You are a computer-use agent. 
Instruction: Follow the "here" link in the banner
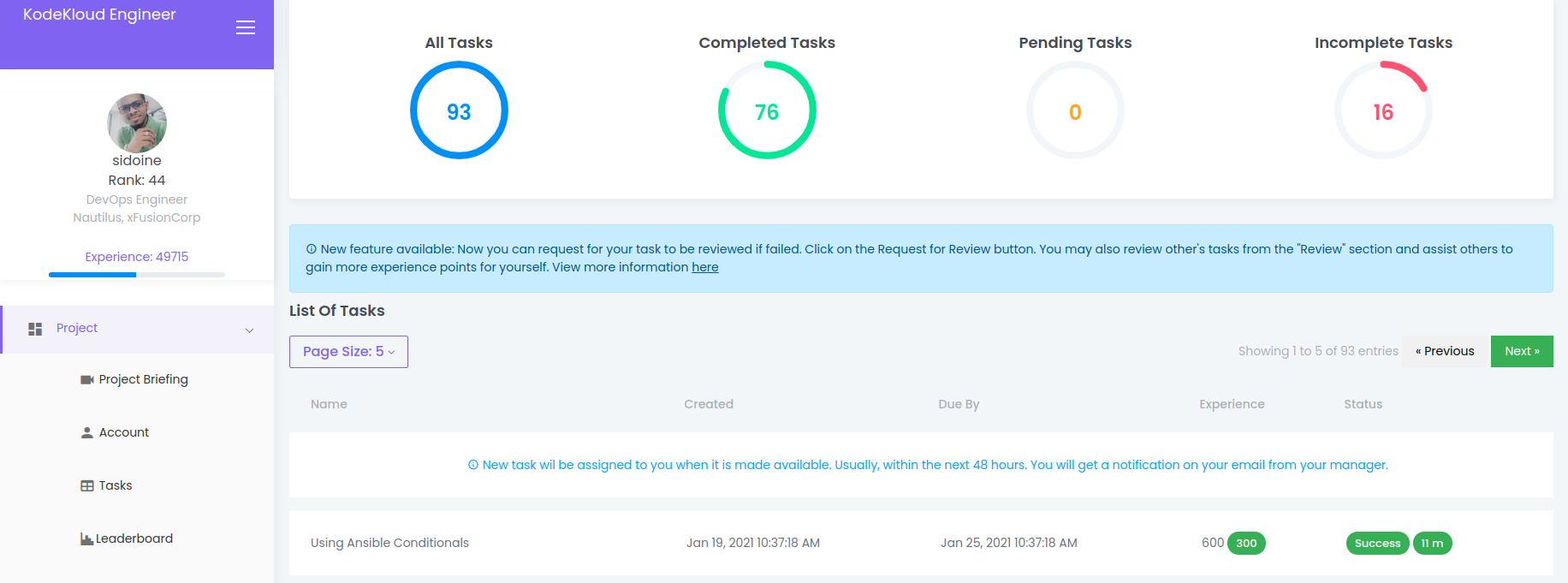pyautogui.click(x=704, y=267)
